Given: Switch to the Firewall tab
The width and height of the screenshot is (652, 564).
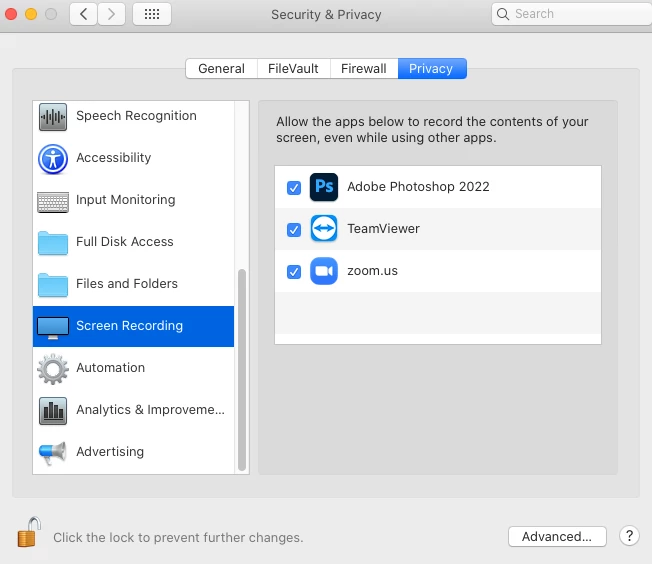Looking at the screenshot, I should click(x=364, y=69).
